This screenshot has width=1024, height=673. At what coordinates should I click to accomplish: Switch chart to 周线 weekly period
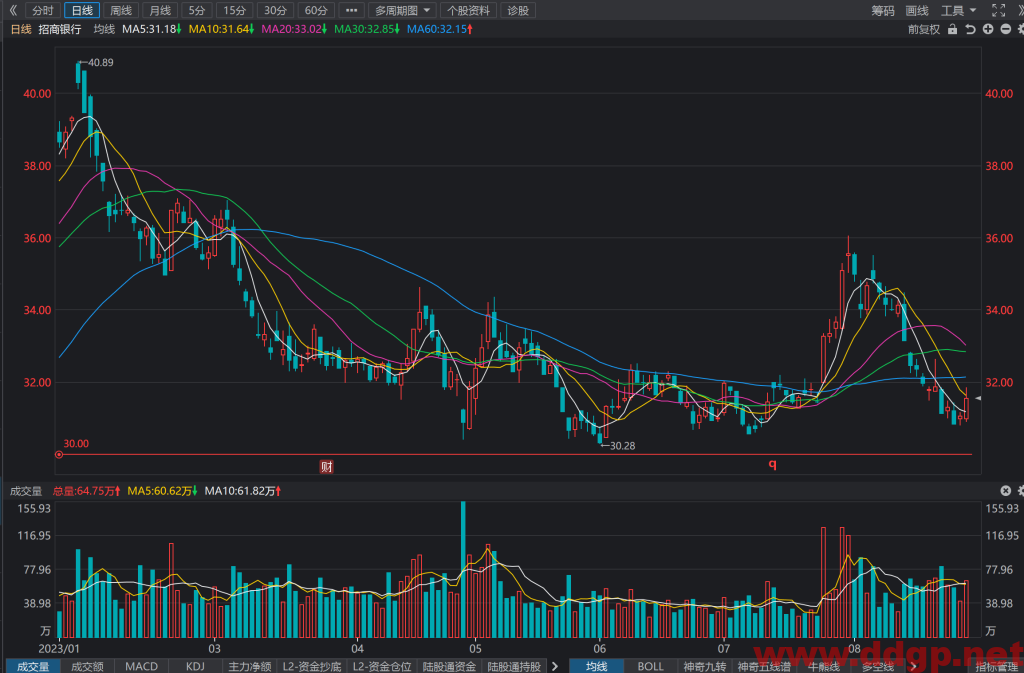pos(121,10)
